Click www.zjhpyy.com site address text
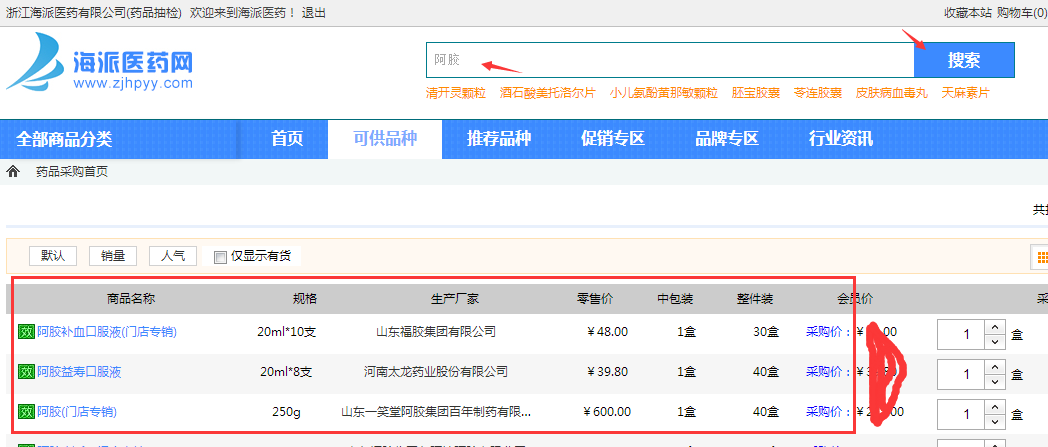This screenshot has height=447, width=1048. click(133, 83)
